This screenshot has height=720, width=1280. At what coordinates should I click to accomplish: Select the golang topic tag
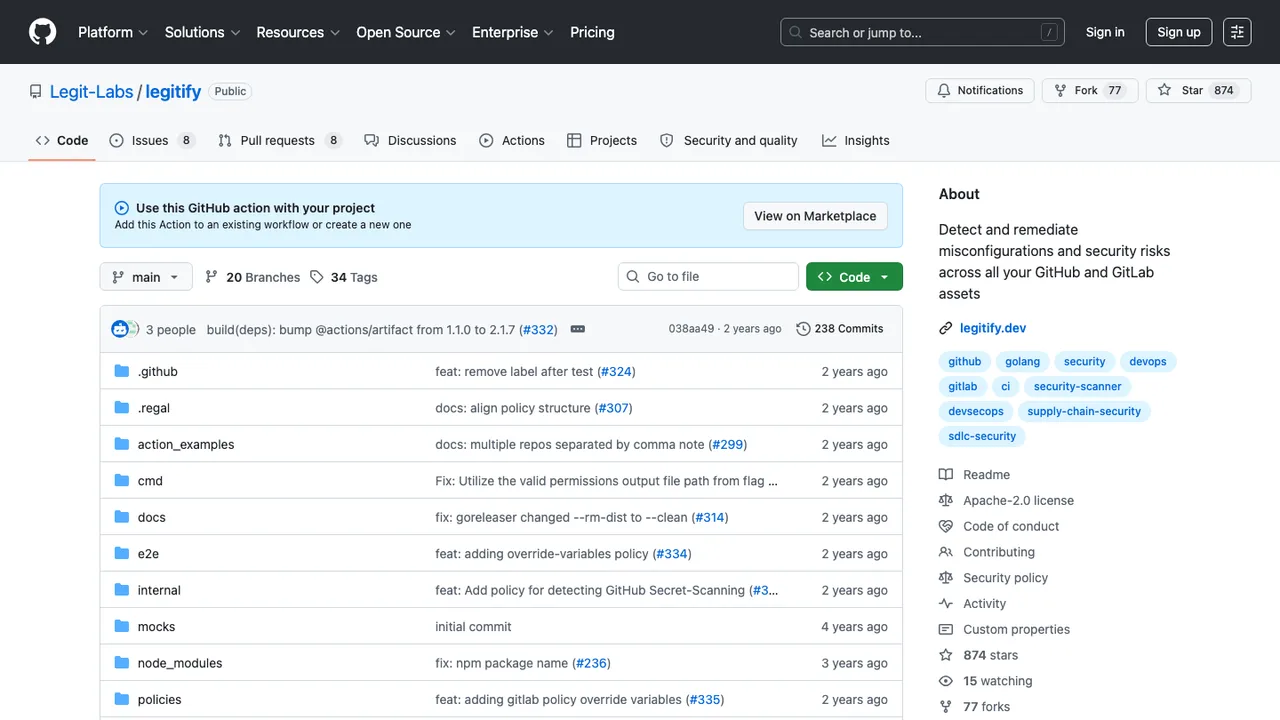(1022, 362)
